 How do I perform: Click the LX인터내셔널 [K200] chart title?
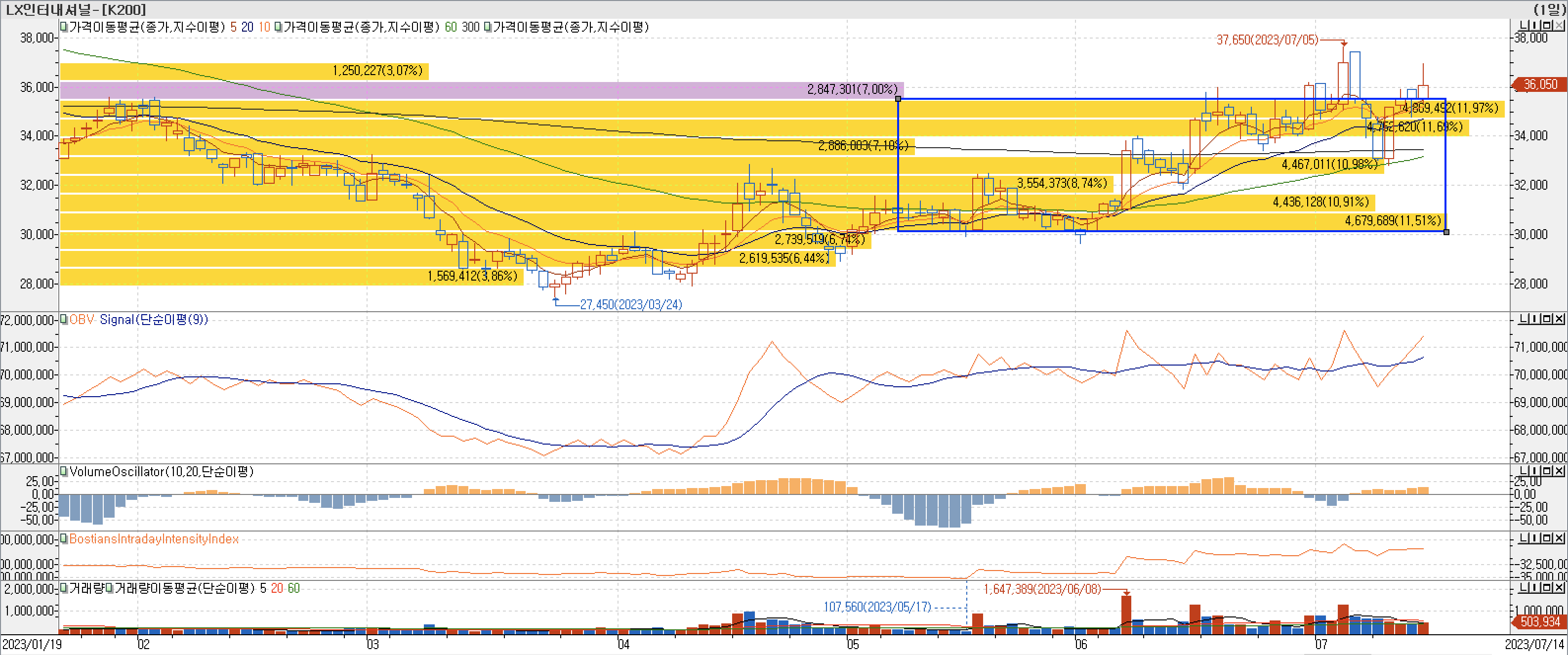tap(76, 9)
